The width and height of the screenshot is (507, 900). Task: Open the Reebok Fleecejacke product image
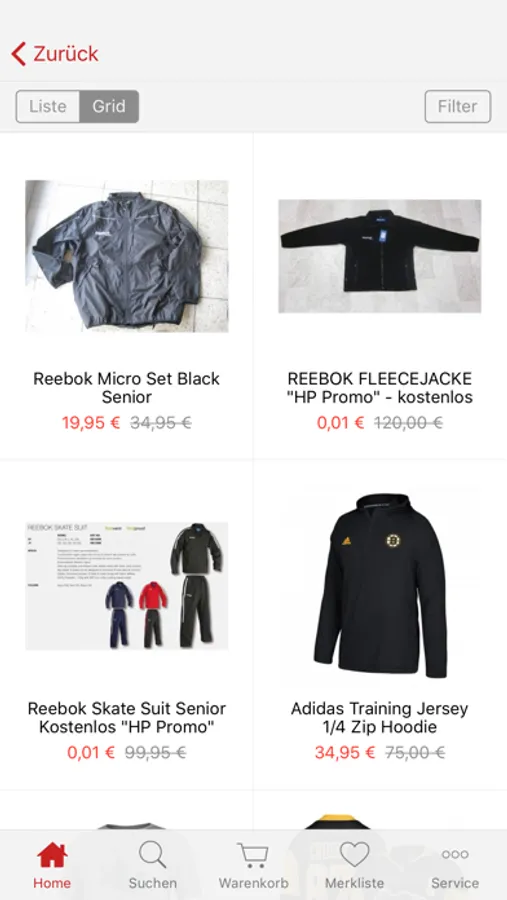pos(380,256)
